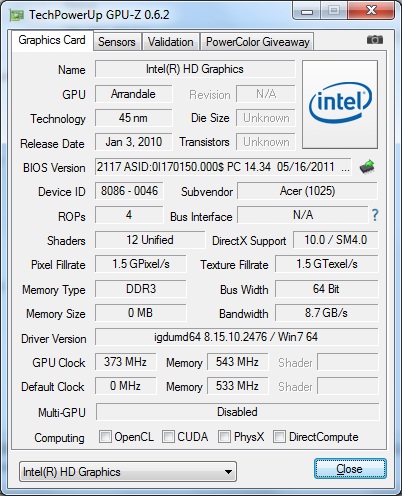The width and height of the screenshot is (402, 496).
Task: Click the DirectX Support value 10.0 / SM4.0
Action: (x=336, y=240)
